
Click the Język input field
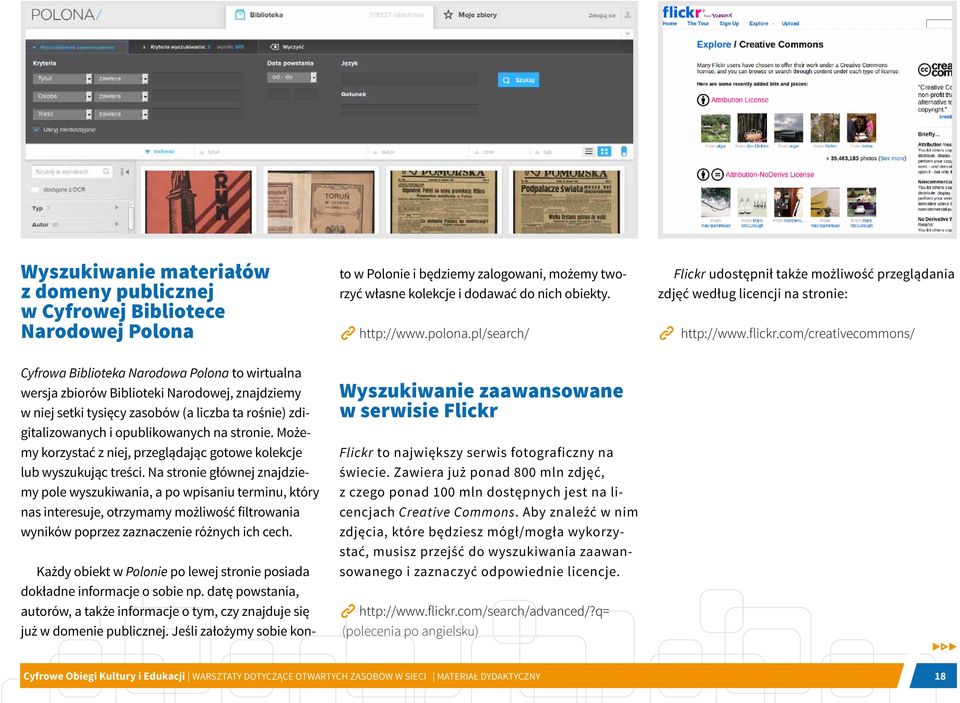pos(409,78)
